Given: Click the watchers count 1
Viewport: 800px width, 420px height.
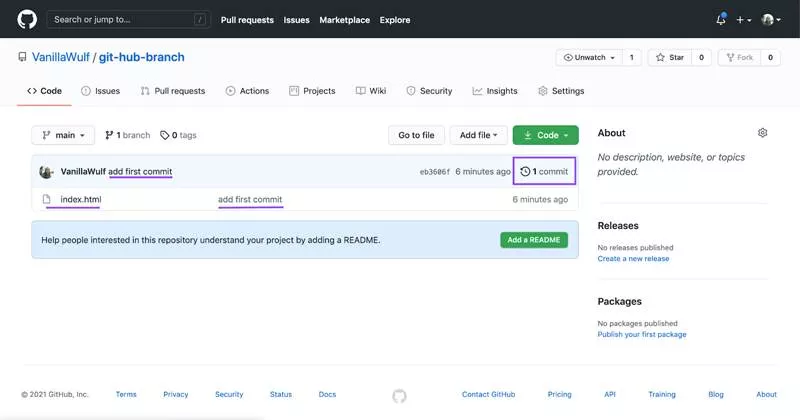Looking at the screenshot, I should [x=632, y=58].
